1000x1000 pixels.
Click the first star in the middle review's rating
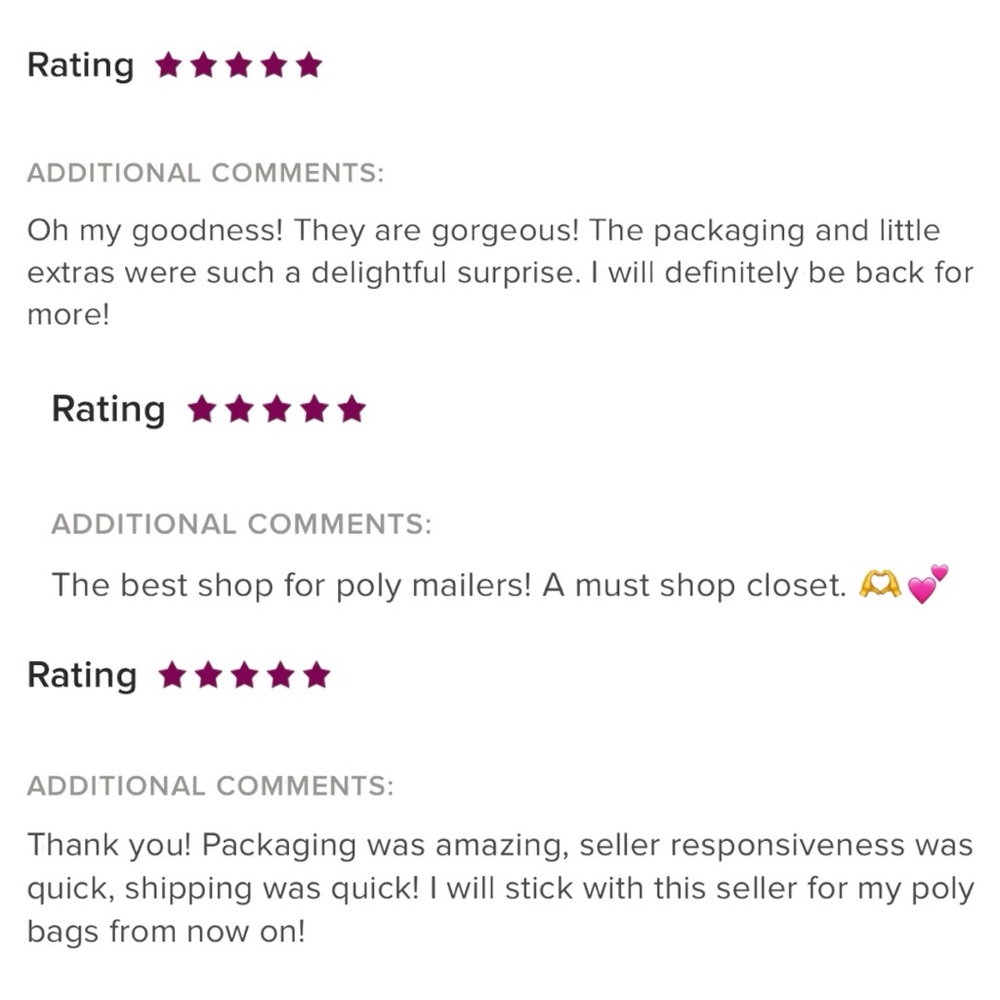(x=202, y=409)
